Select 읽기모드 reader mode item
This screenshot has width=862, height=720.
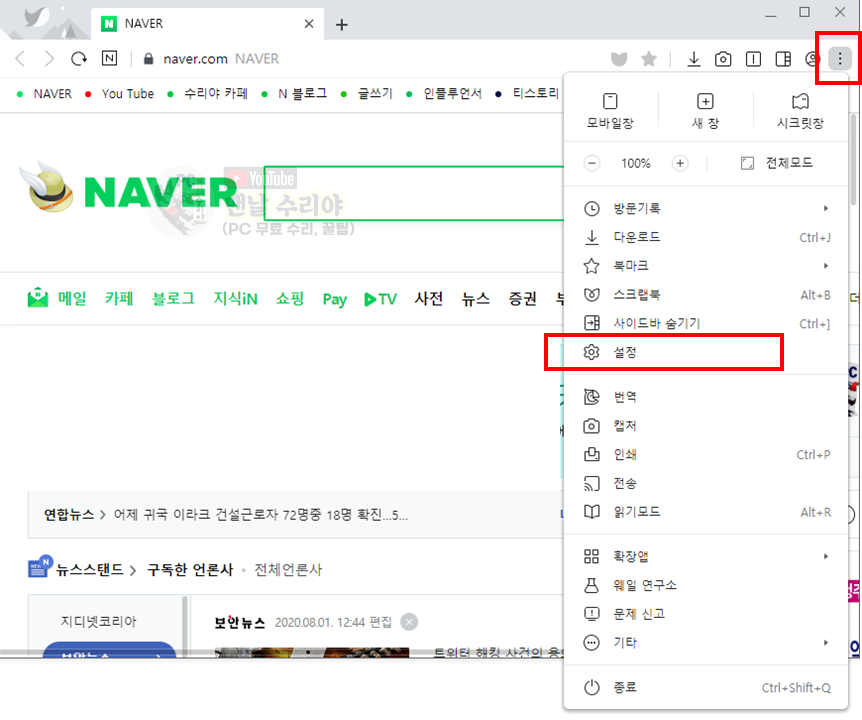pos(706,512)
